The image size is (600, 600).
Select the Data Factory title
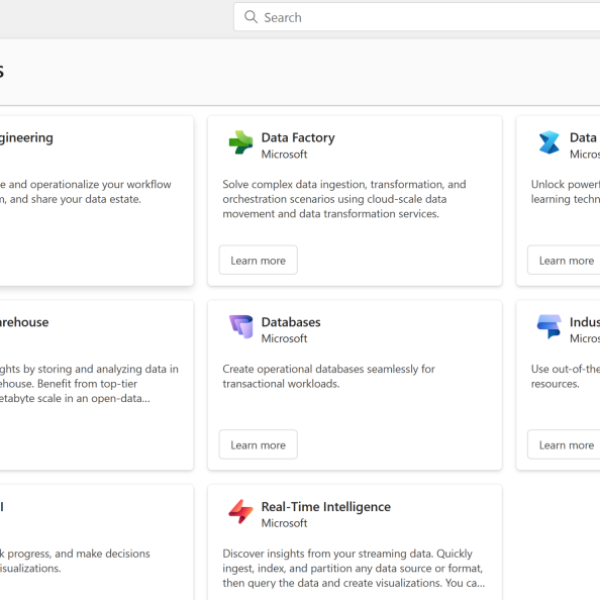298,137
